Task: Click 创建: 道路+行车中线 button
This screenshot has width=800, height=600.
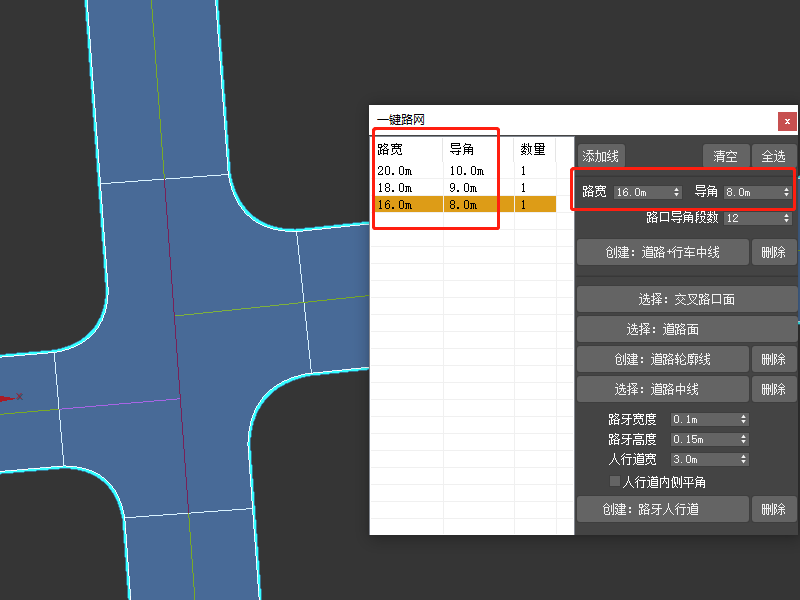Action: 662,252
